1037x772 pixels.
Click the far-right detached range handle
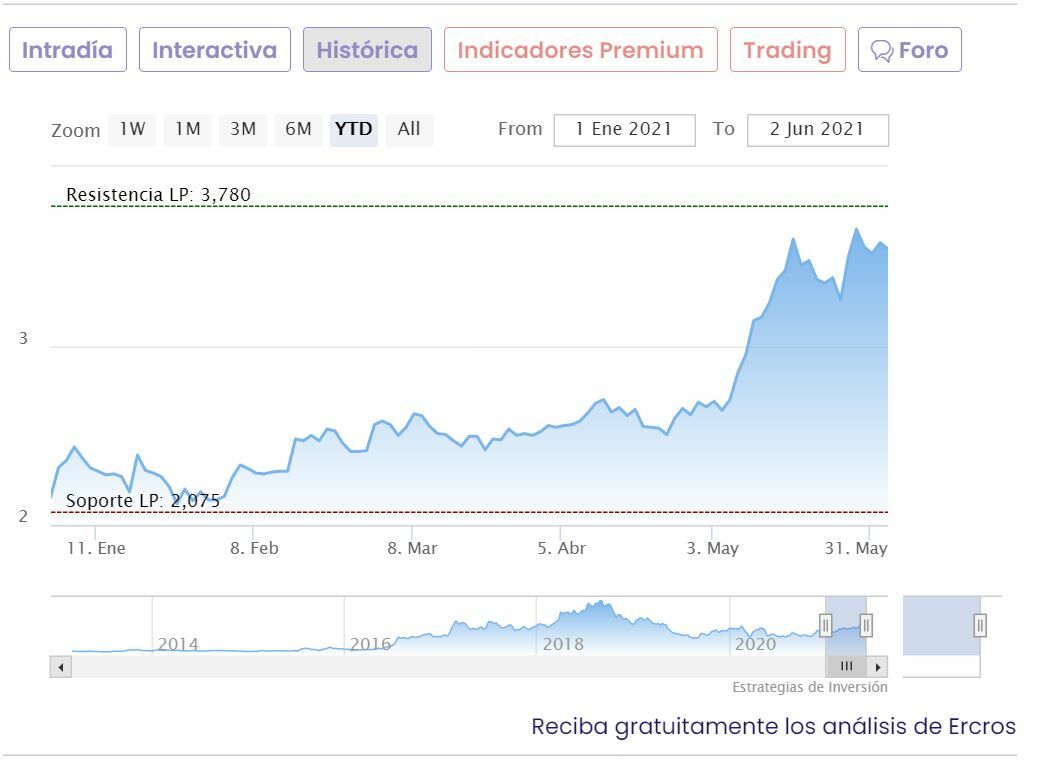tap(980, 625)
